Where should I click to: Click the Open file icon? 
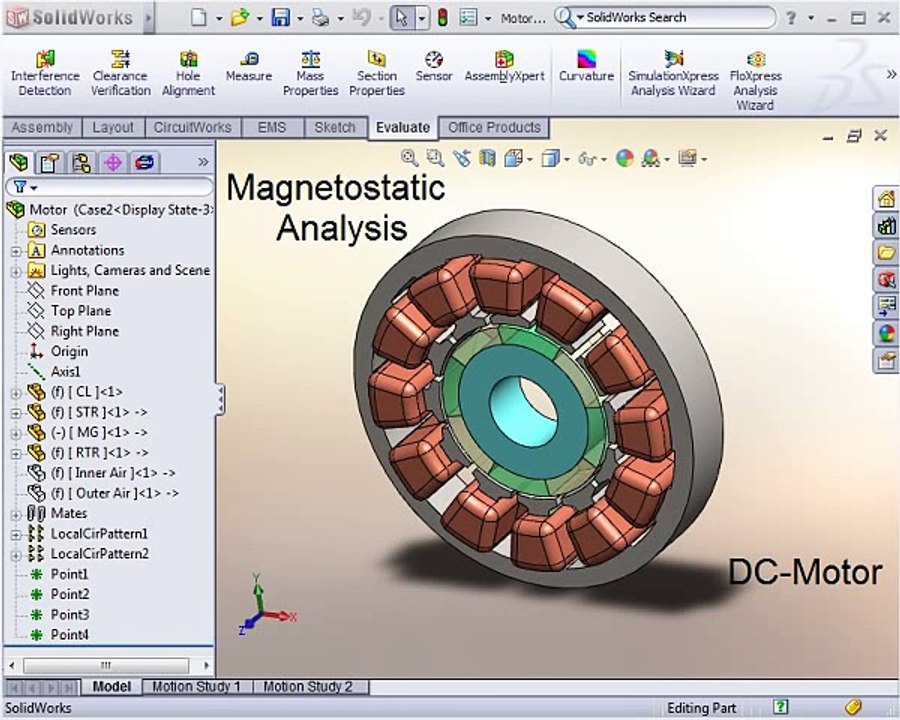(x=240, y=18)
